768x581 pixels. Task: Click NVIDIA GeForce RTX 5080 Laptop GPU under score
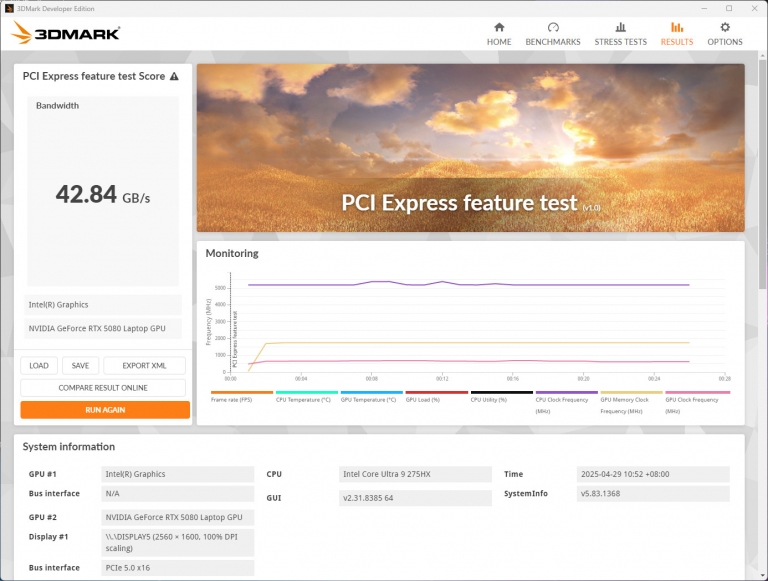(103, 329)
